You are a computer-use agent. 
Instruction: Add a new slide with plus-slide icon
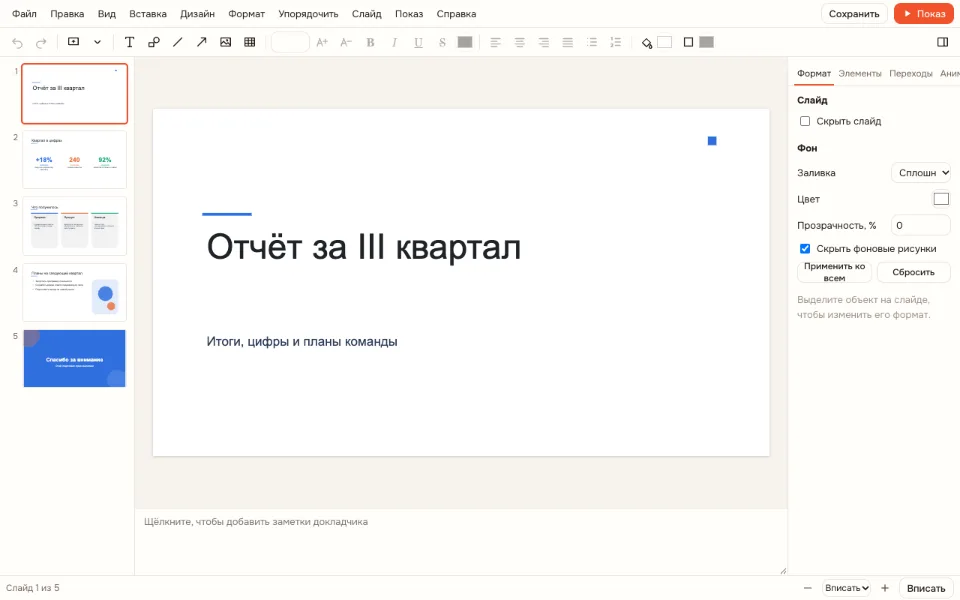pos(73,42)
